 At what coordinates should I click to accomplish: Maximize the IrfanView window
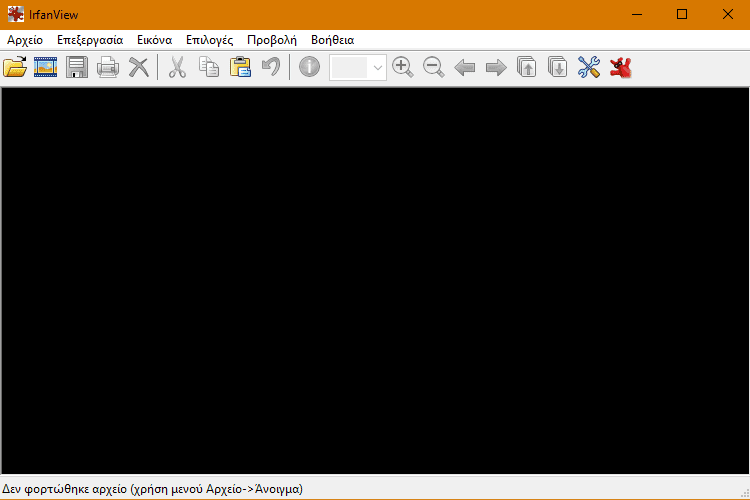[x=682, y=14]
